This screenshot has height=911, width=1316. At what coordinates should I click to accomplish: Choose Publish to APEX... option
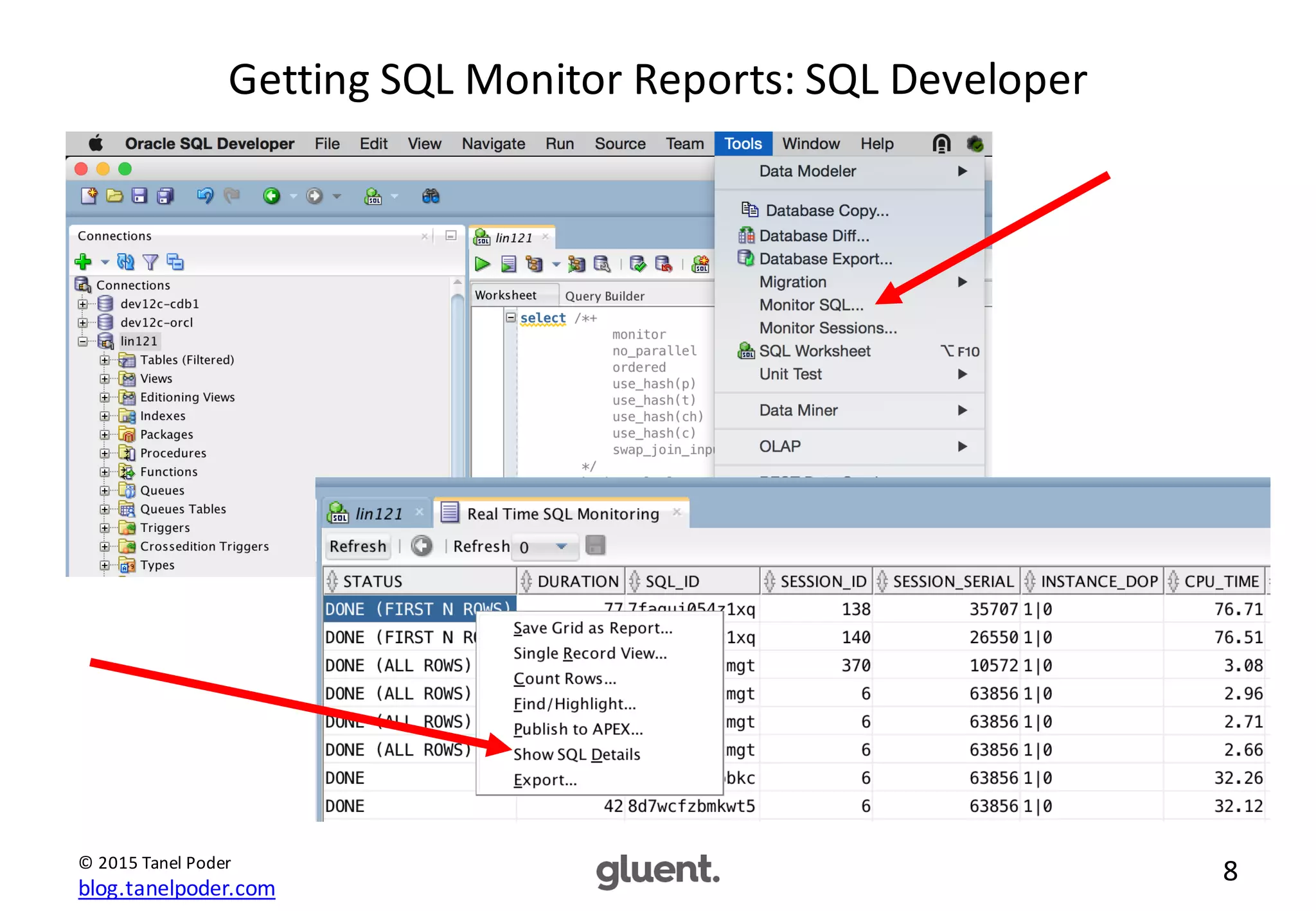point(578,729)
